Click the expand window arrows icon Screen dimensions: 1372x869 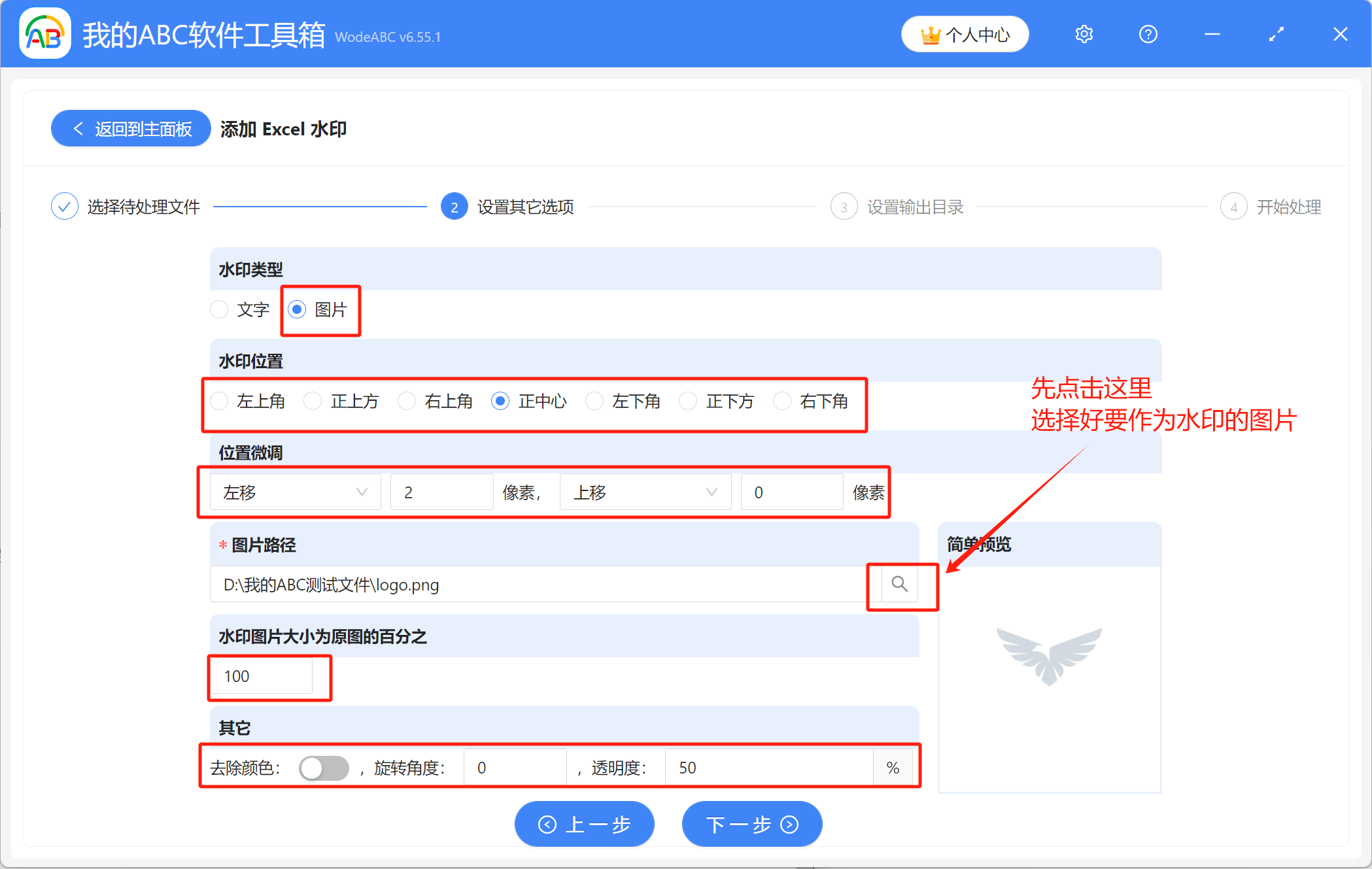[1276, 34]
